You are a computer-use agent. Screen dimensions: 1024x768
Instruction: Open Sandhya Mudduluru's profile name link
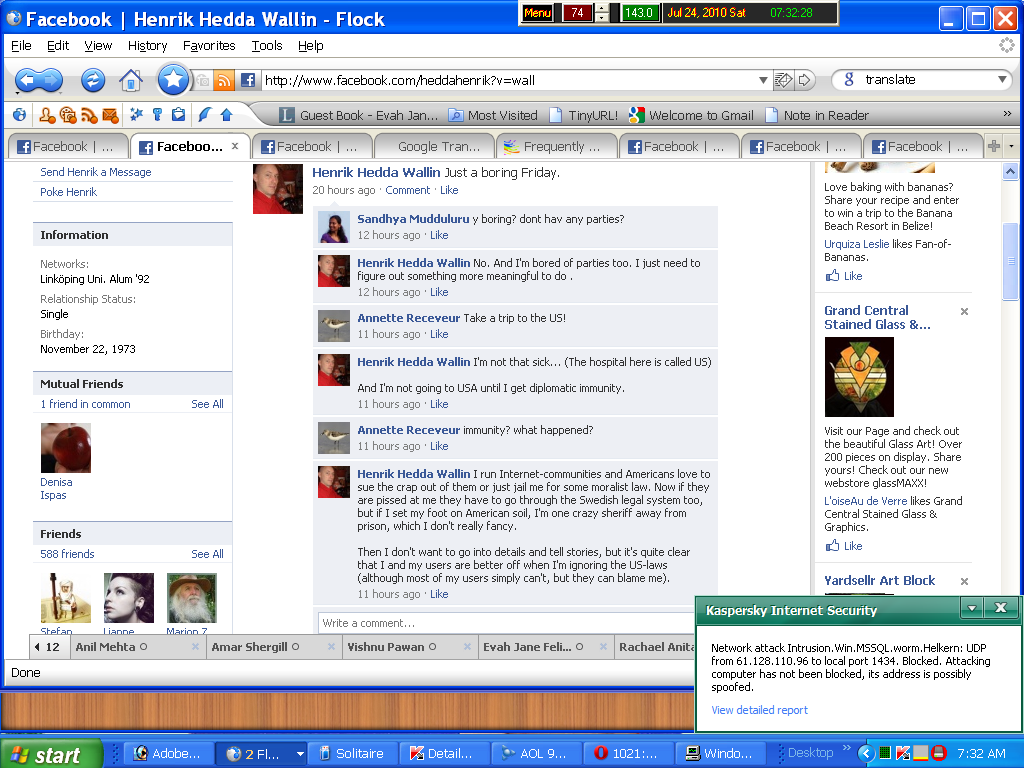click(413, 219)
